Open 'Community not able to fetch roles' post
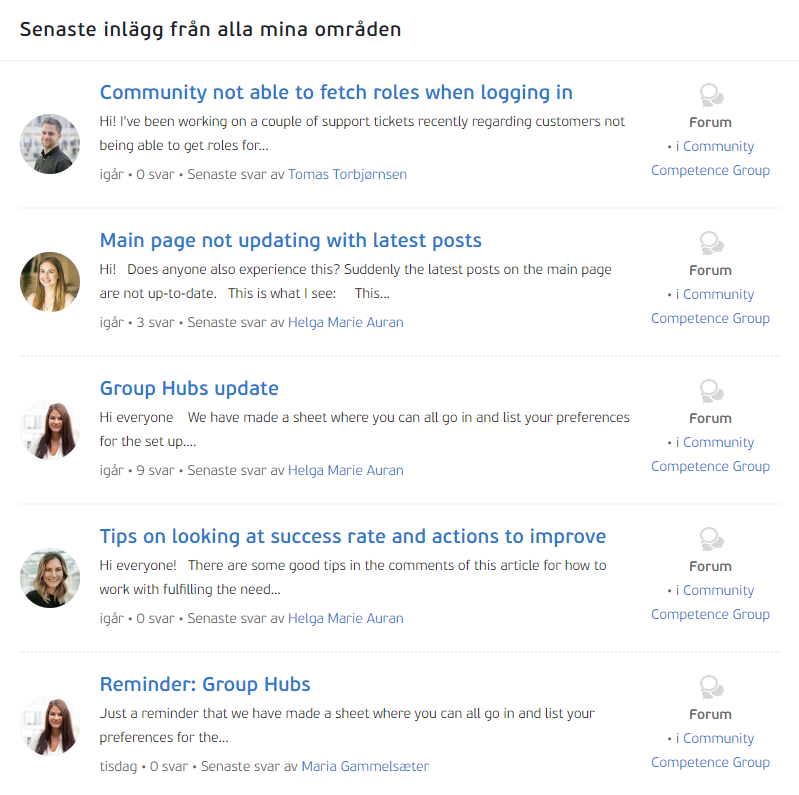The height and width of the screenshot is (795, 799). pyautogui.click(x=336, y=93)
